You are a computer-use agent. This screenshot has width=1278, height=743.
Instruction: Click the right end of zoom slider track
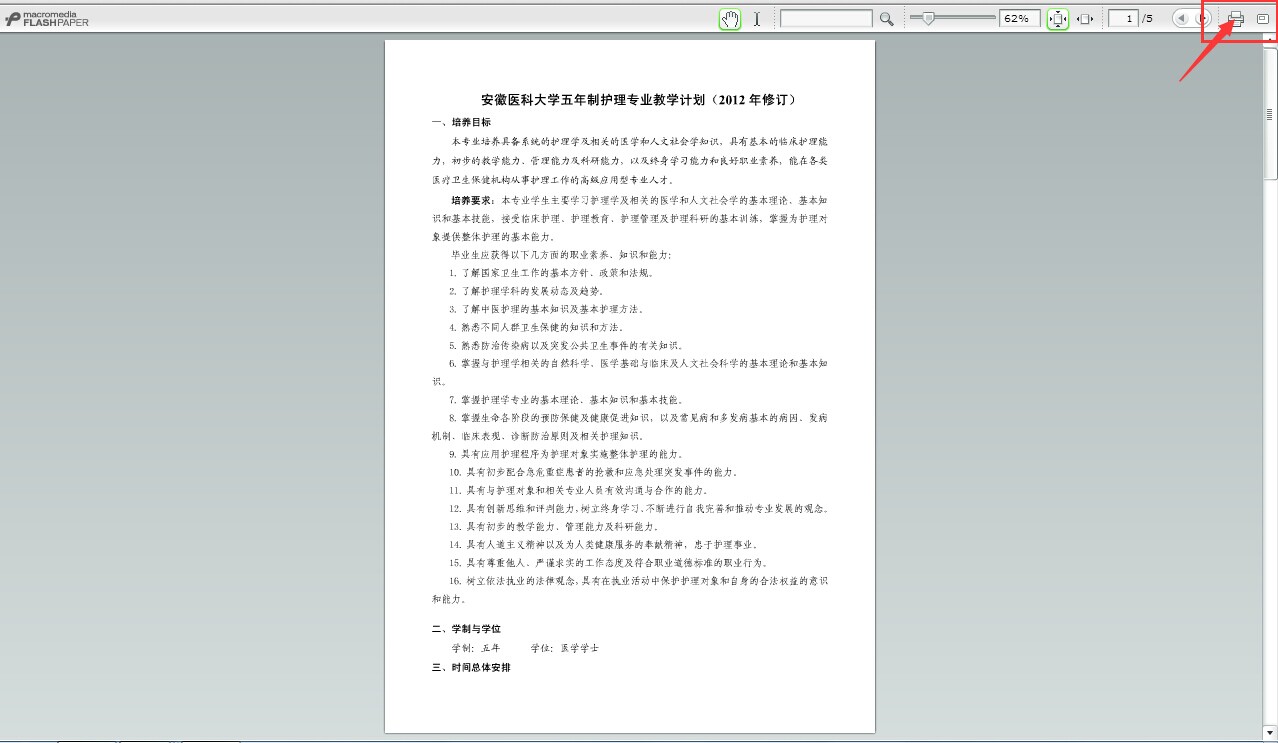tap(993, 18)
